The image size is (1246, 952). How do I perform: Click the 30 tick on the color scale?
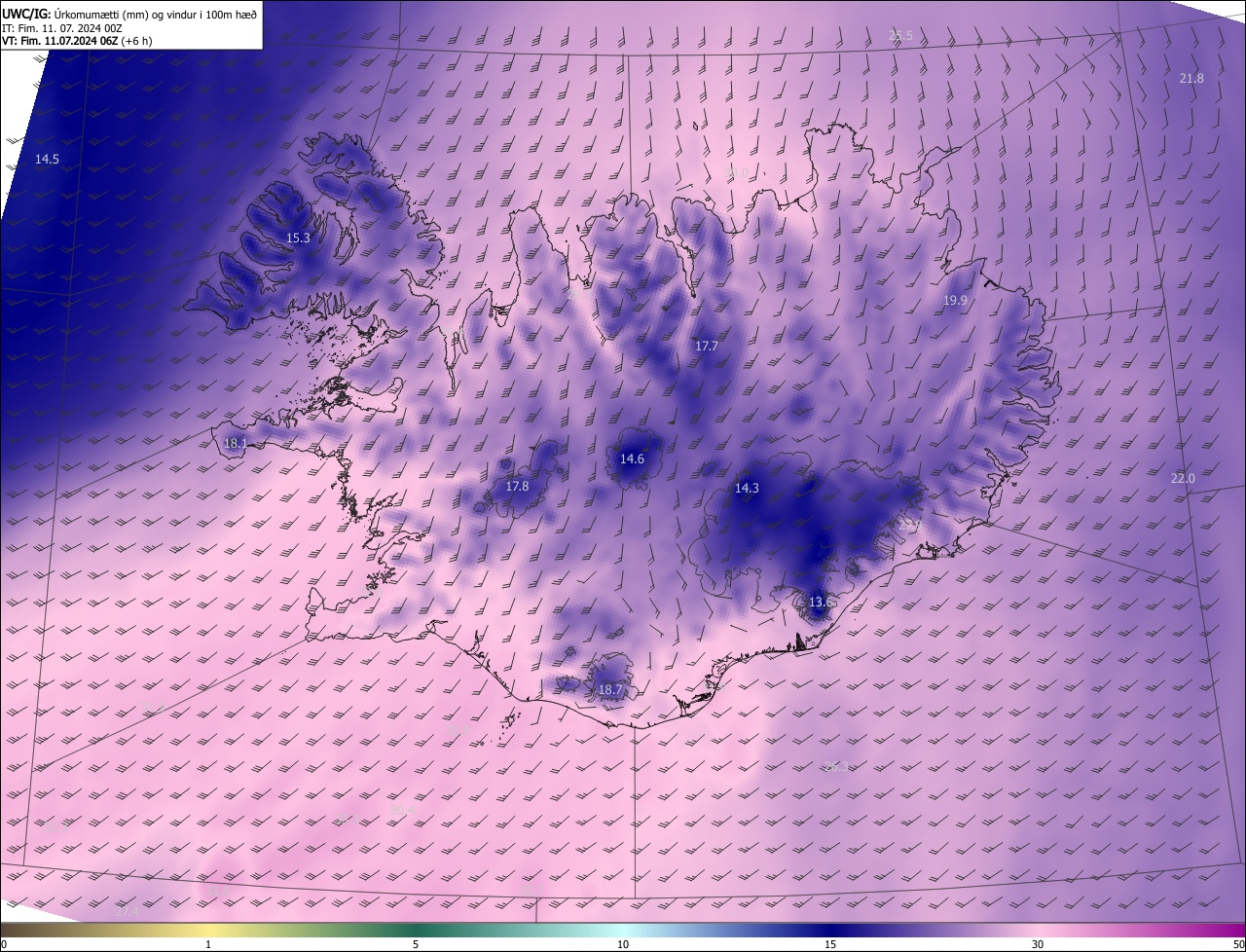(x=1038, y=944)
